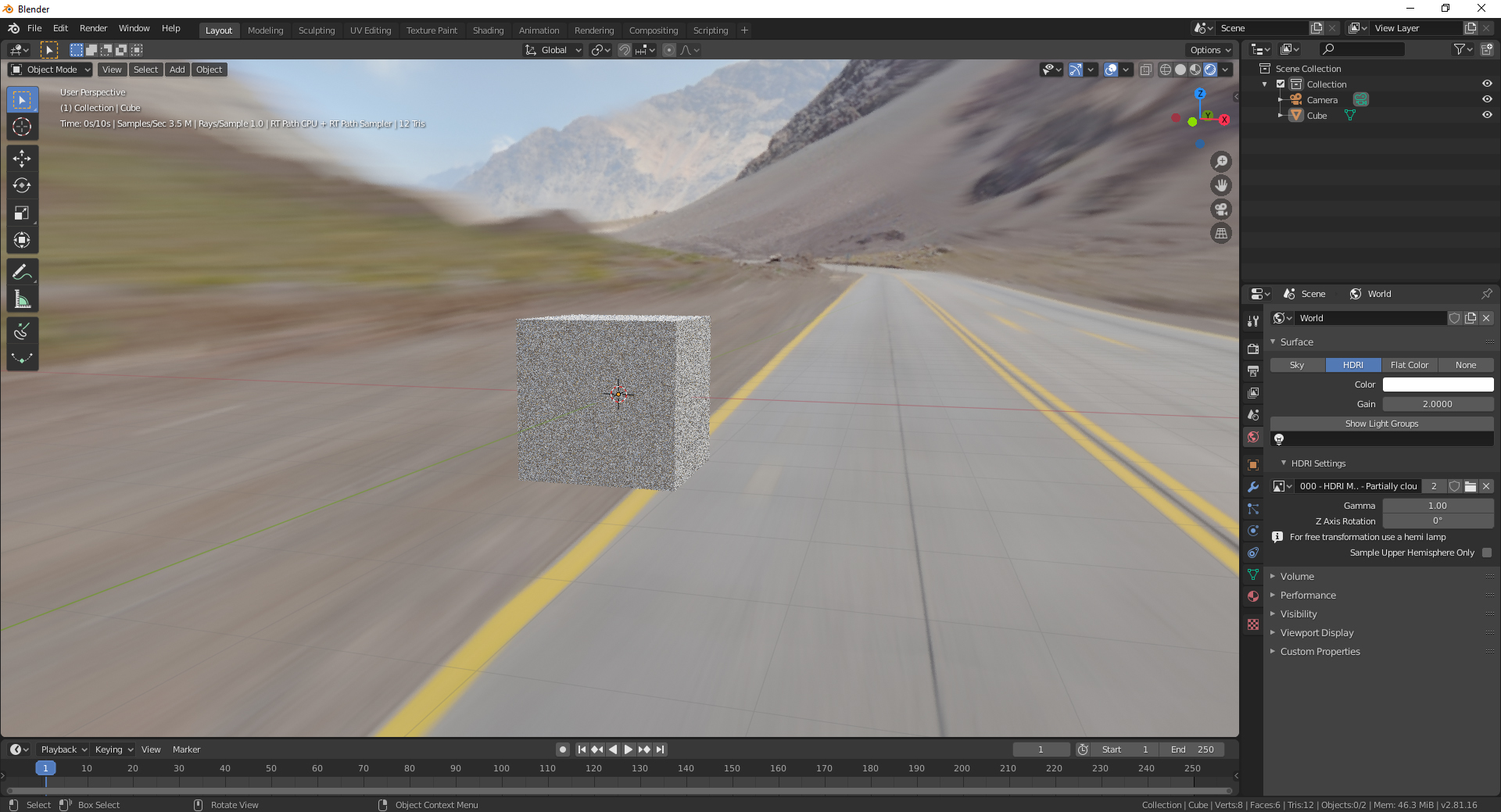The image size is (1501, 812).
Task: Hide the Cube object in outliner
Action: point(1486,115)
